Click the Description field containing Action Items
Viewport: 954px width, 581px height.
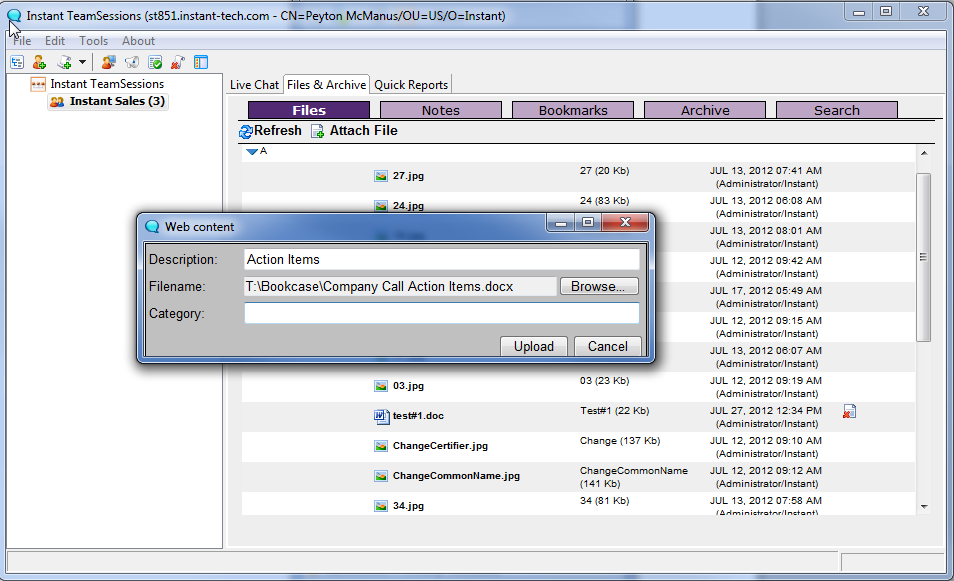click(442, 260)
